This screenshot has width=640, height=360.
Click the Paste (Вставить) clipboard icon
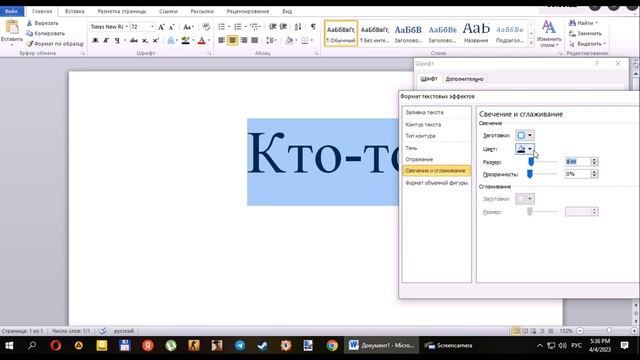(12, 28)
